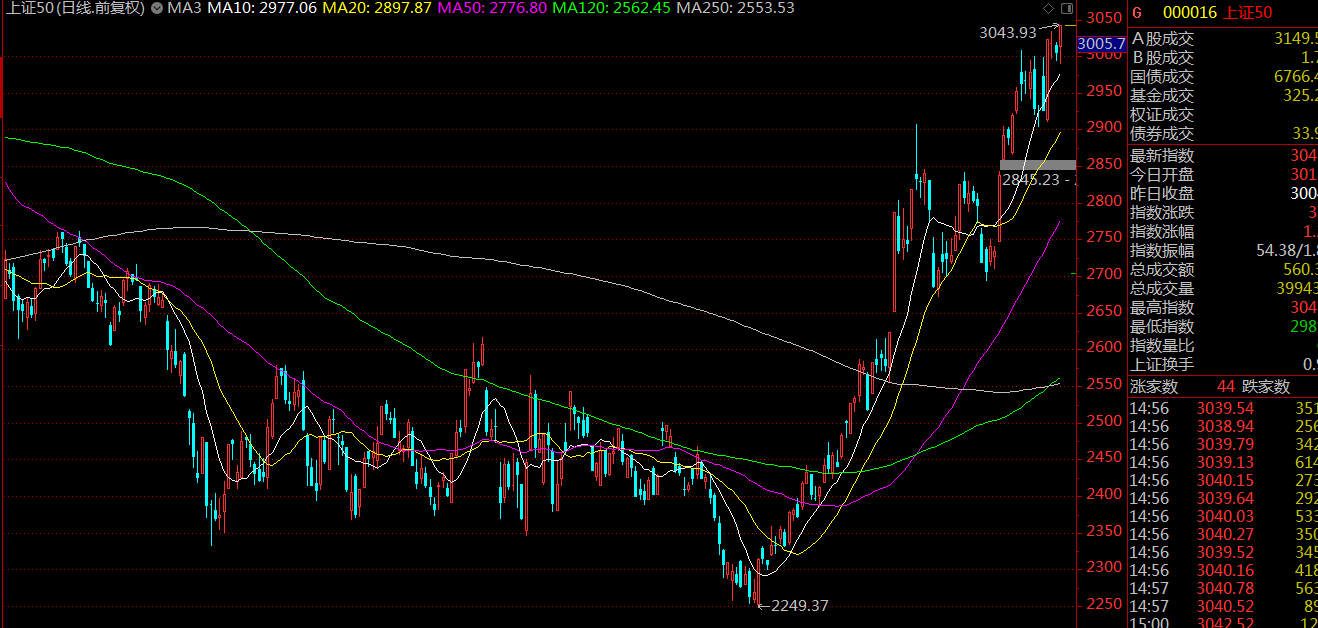Click the MA250 indicator label
This screenshot has width=1318, height=628.
coord(735,9)
